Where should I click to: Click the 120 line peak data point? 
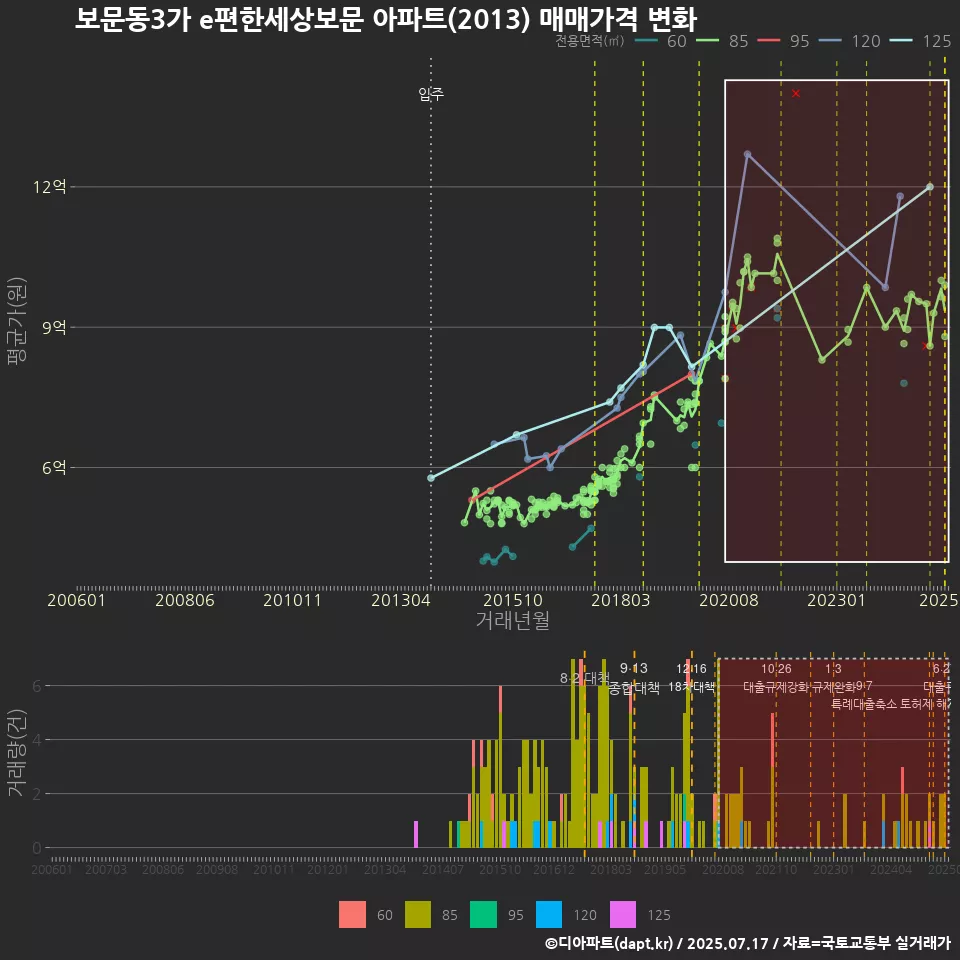[x=747, y=154]
